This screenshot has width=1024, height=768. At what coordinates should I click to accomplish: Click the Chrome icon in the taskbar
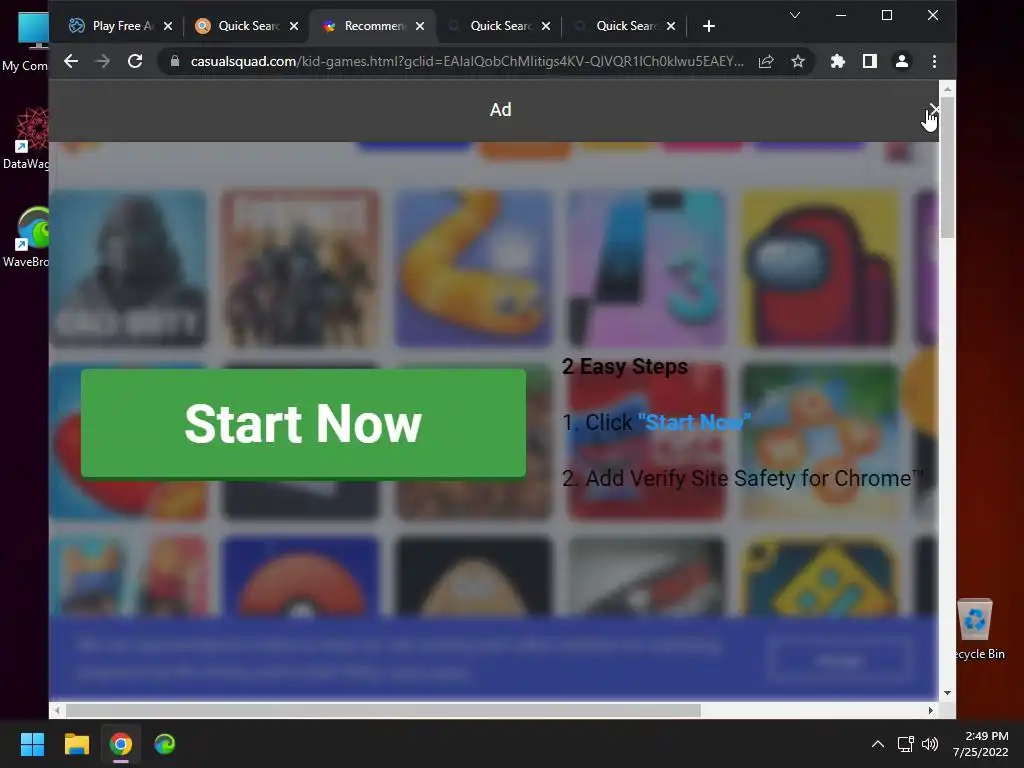point(121,744)
